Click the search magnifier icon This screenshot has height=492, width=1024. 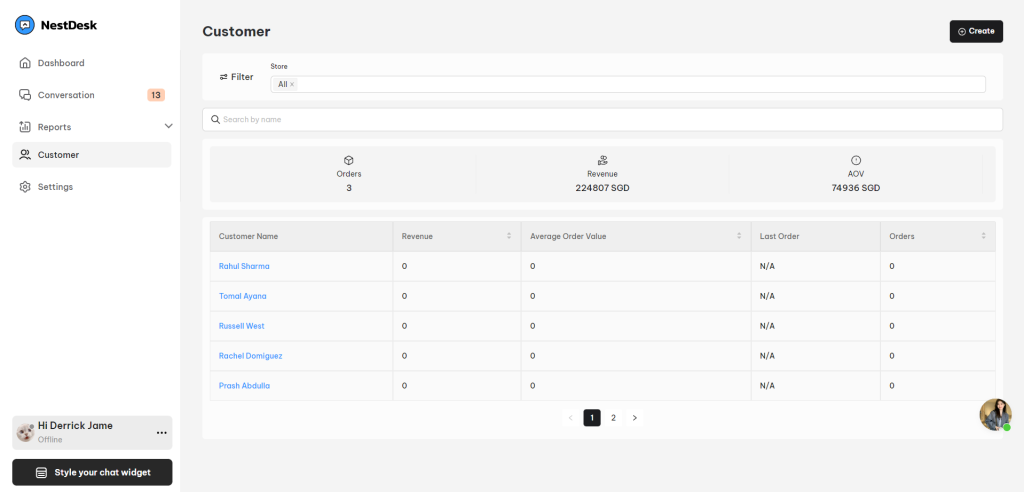(x=215, y=120)
